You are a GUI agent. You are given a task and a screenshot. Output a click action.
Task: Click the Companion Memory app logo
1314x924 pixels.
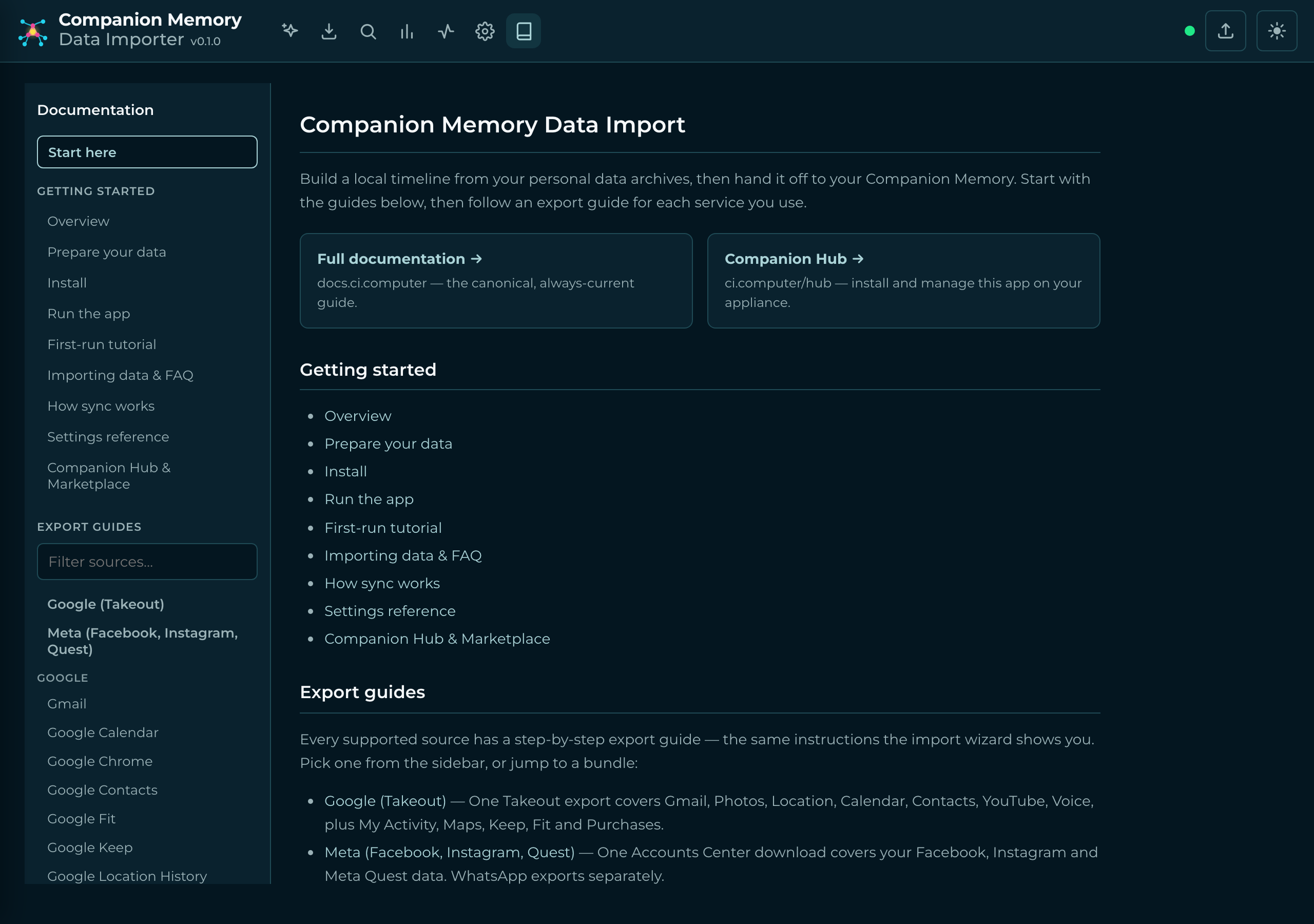pyautogui.click(x=33, y=32)
